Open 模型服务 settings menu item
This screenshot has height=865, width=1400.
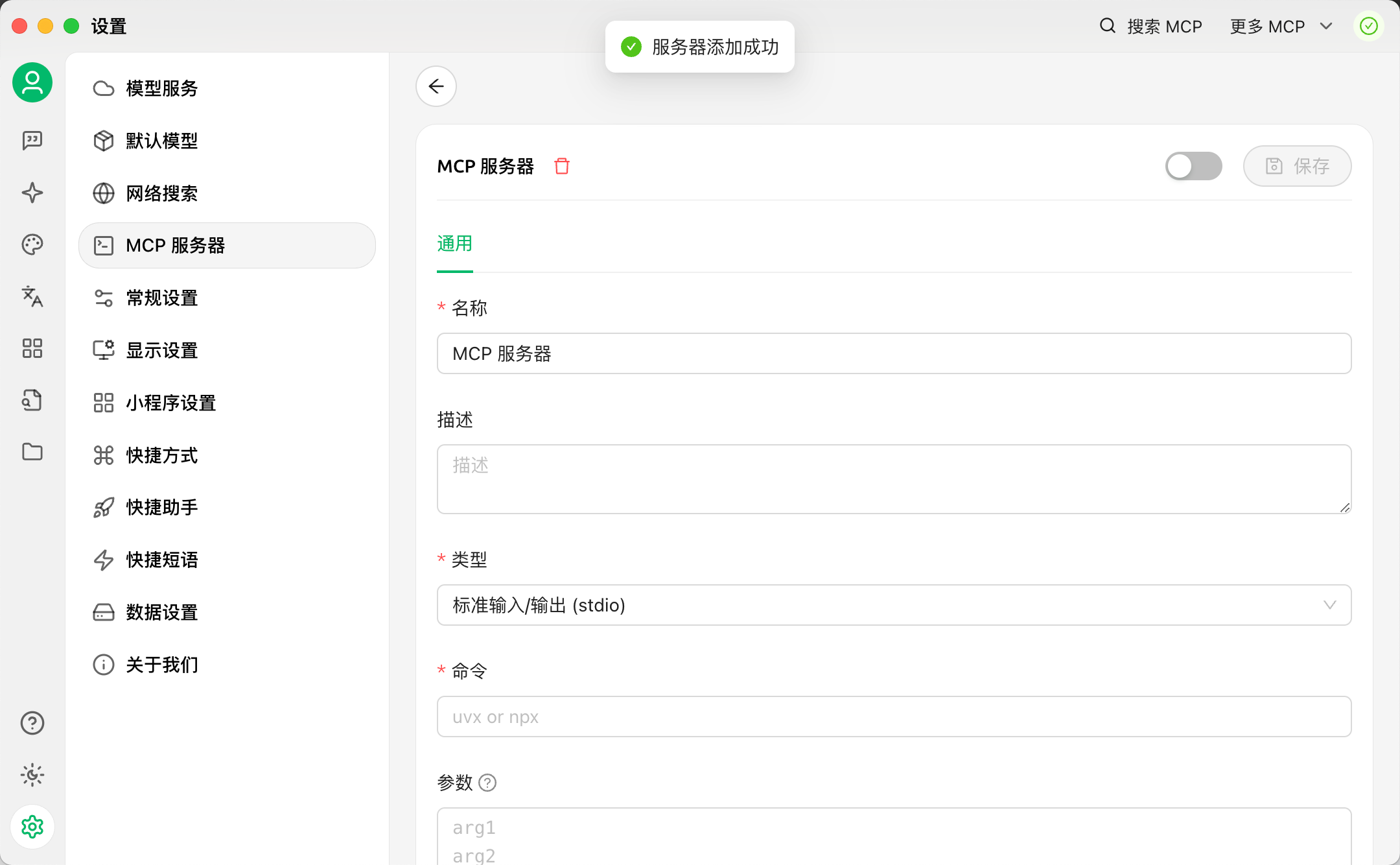pyautogui.click(x=162, y=88)
